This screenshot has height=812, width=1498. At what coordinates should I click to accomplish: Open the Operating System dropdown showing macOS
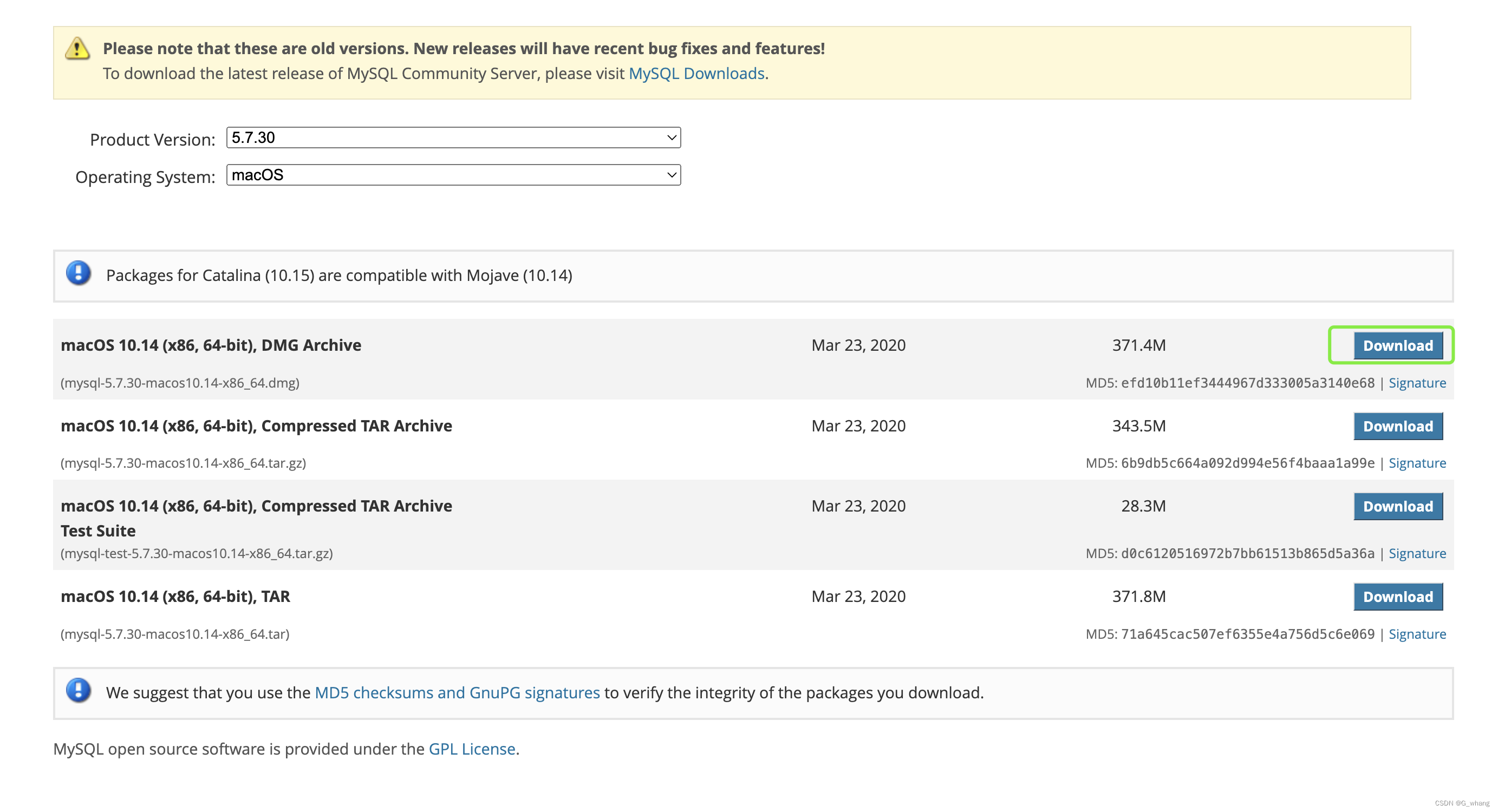pyautogui.click(x=454, y=175)
